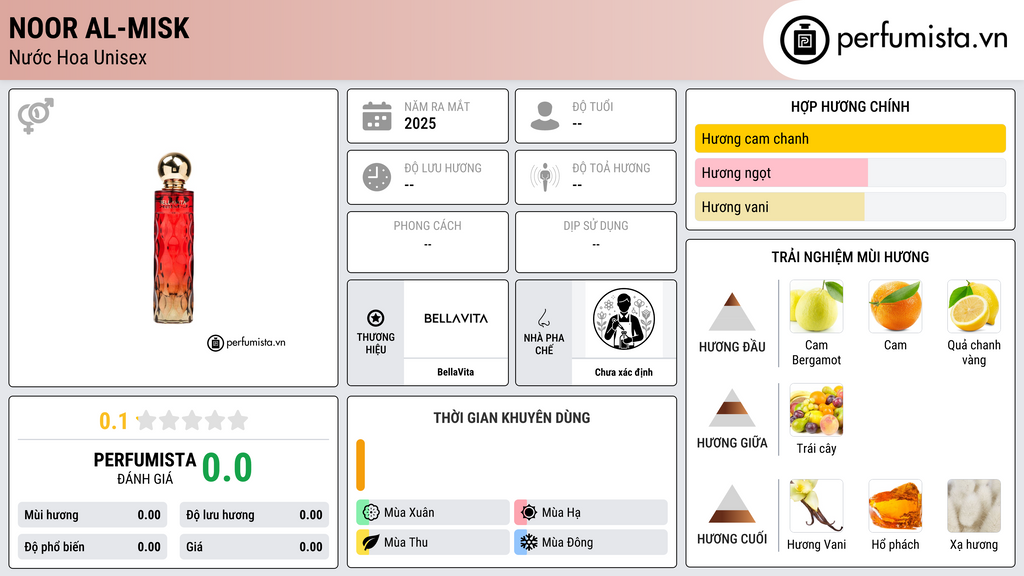Screen dimensions: 1024x576
Task: Click the Perfumista đánh giá label
Action: click(145, 468)
